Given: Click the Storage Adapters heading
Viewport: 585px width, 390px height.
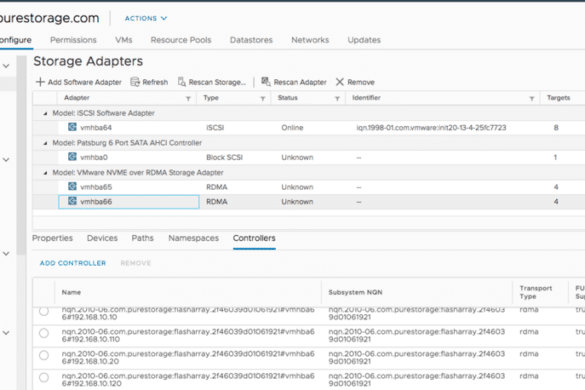Looking at the screenshot, I should (88, 61).
